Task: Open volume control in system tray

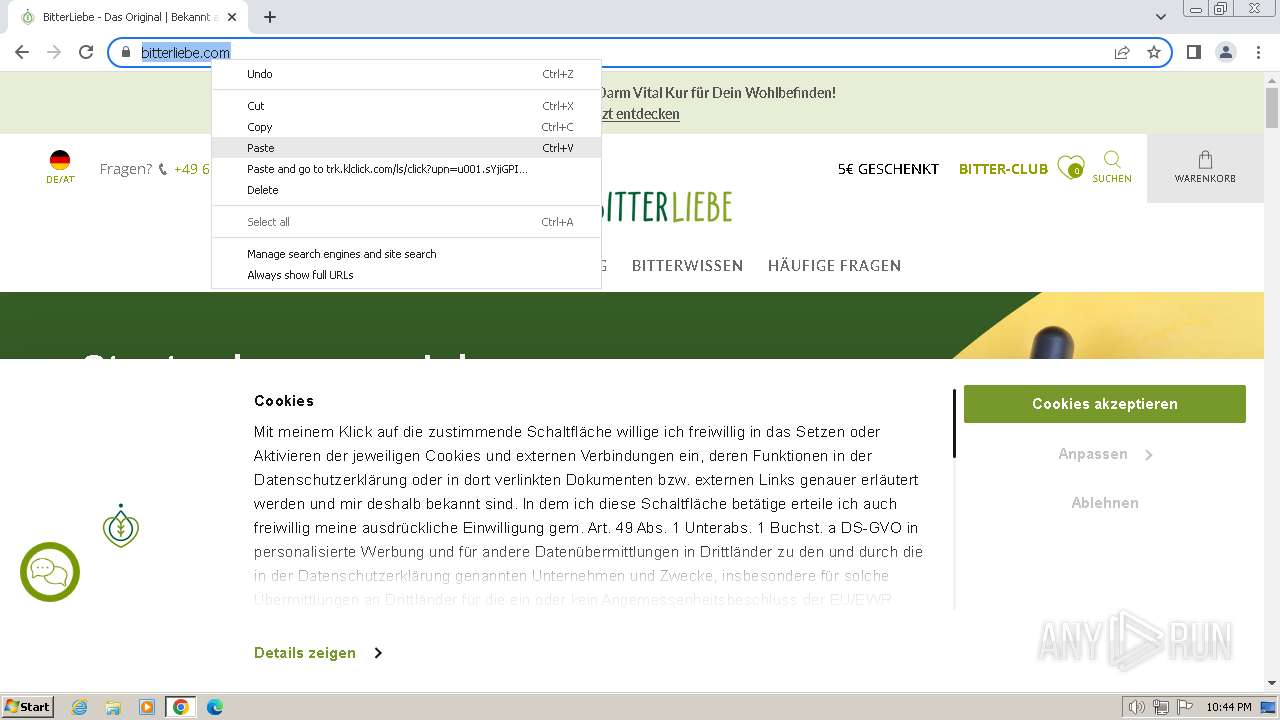Action: 1137,707
